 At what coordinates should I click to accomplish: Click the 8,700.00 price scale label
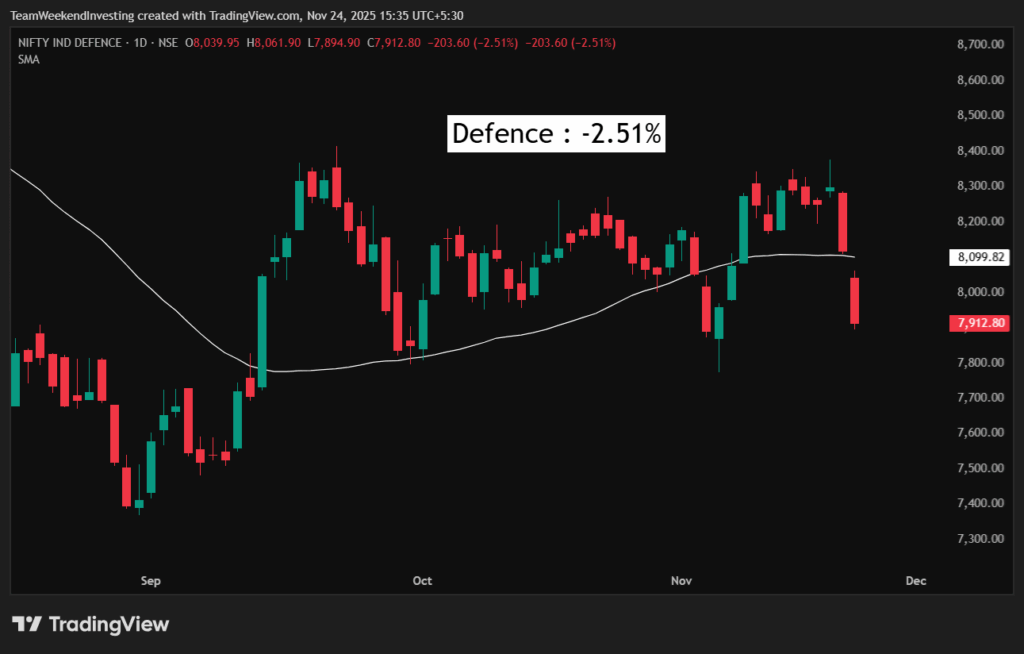click(x=979, y=45)
